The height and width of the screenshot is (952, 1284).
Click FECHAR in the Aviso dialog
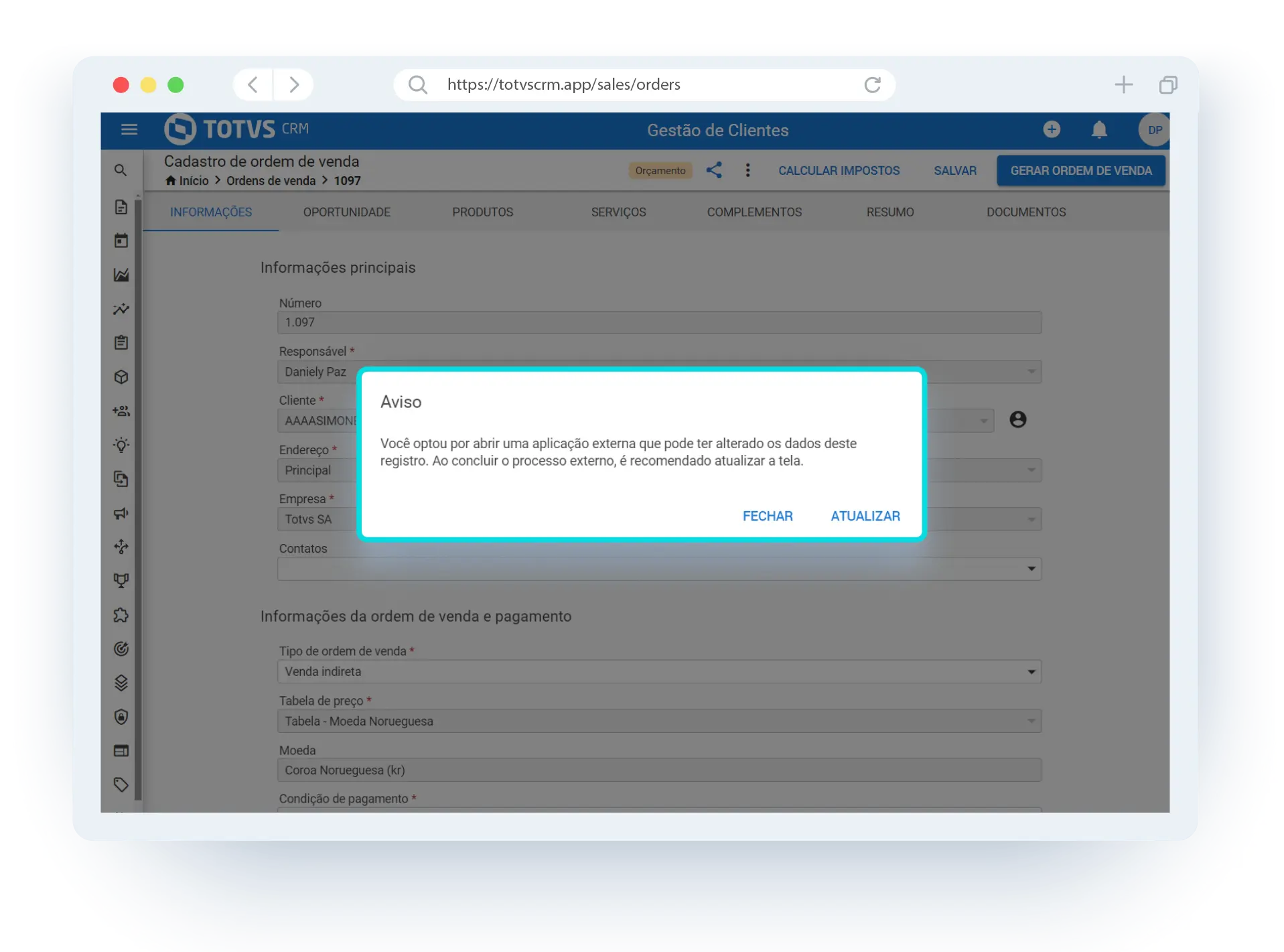click(x=767, y=516)
